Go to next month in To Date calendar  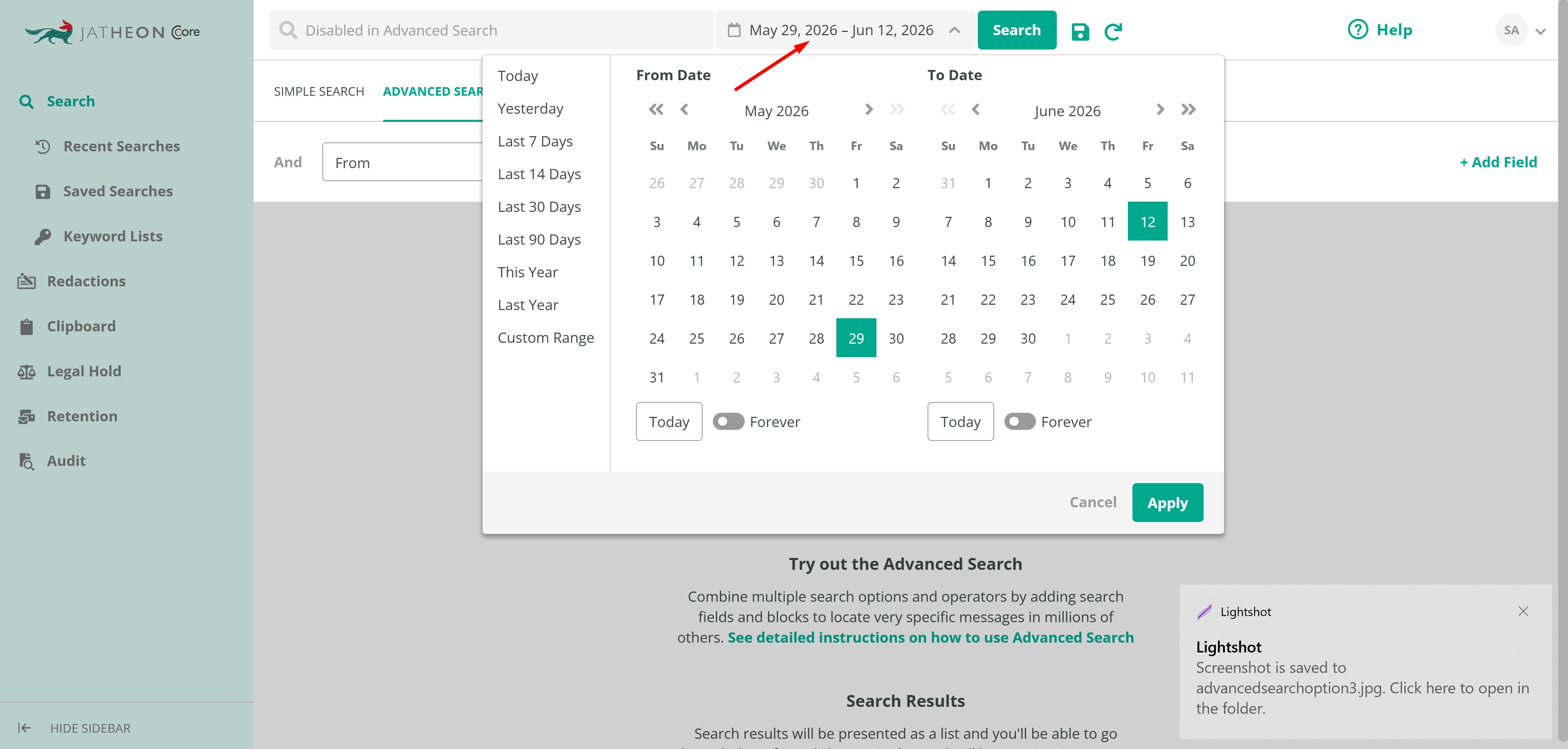click(1160, 110)
